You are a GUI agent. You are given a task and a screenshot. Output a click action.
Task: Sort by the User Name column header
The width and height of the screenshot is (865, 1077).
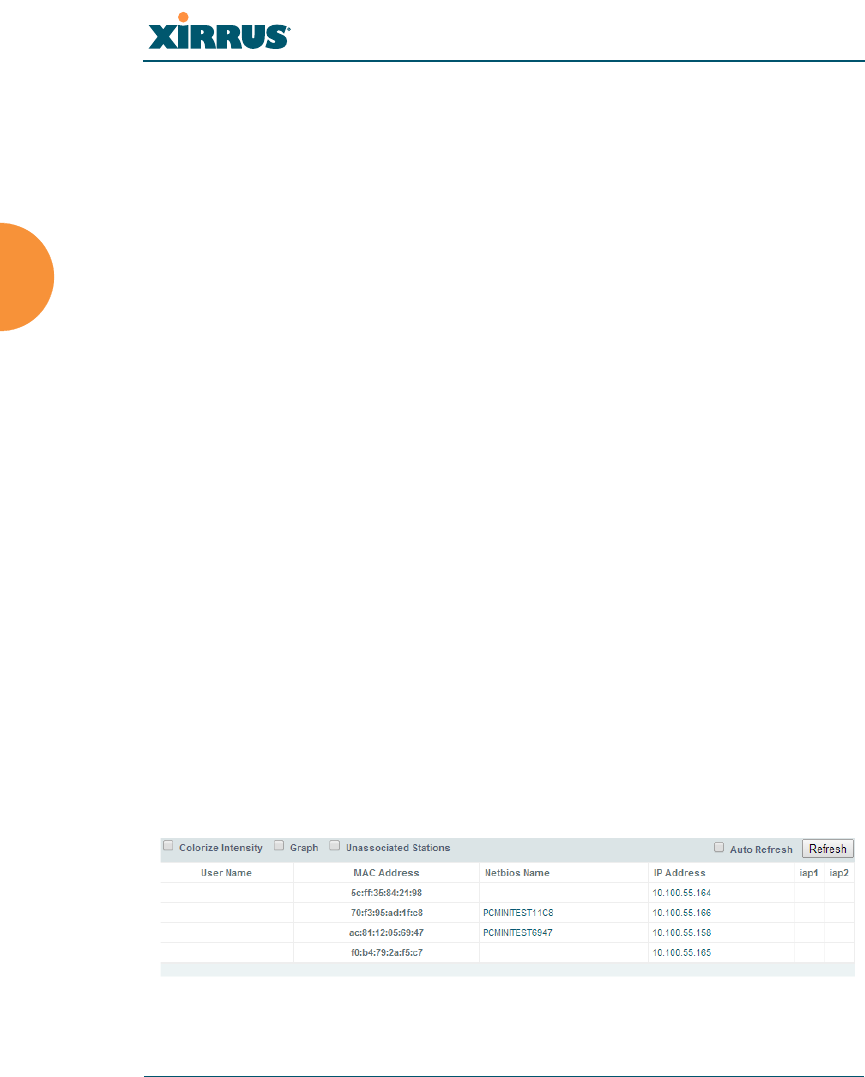click(x=226, y=873)
